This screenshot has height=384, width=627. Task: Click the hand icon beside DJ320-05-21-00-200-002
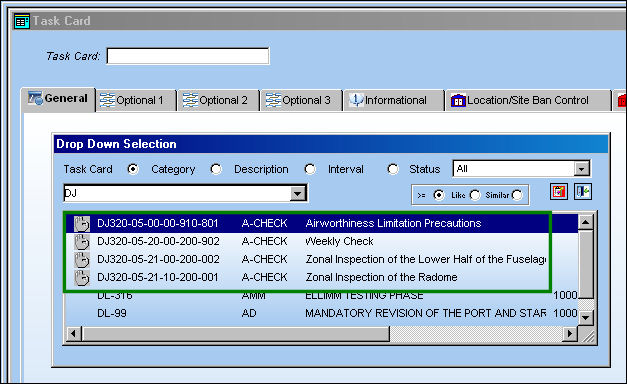point(82,260)
